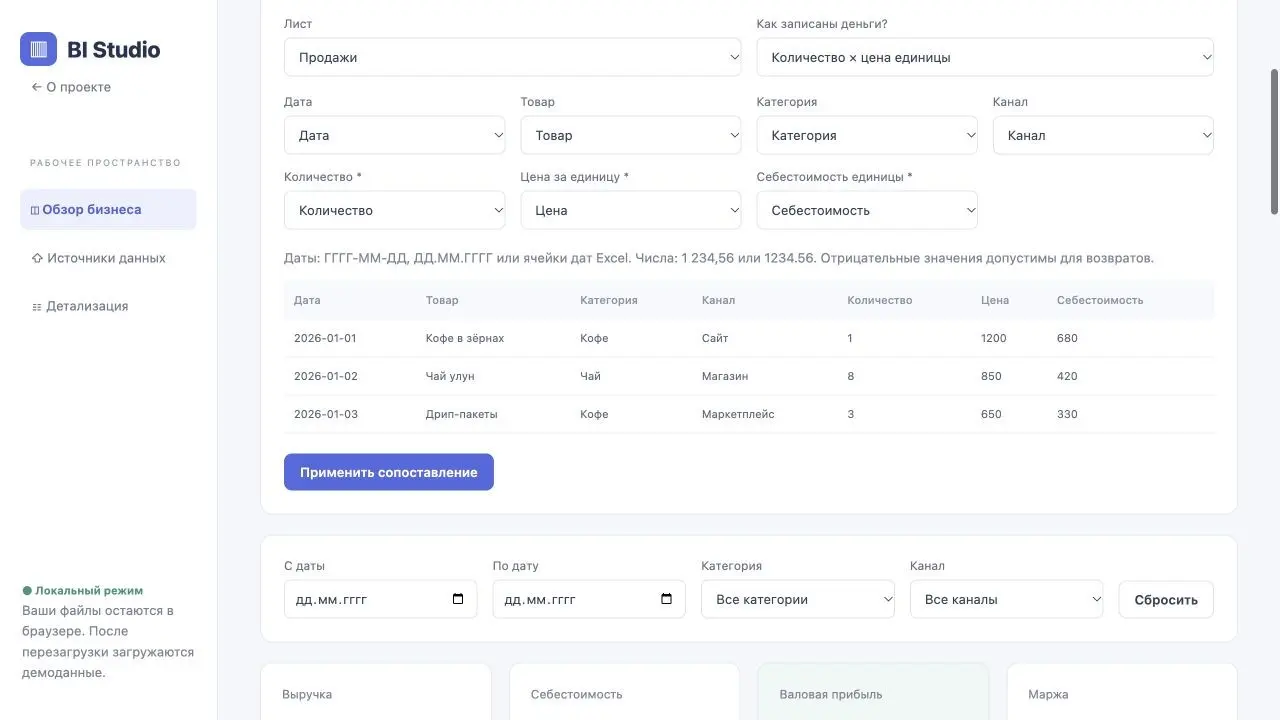This screenshot has height=720, width=1280.
Task: Click the 'Валовая прибыль' metric card
Action: (873, 692)
